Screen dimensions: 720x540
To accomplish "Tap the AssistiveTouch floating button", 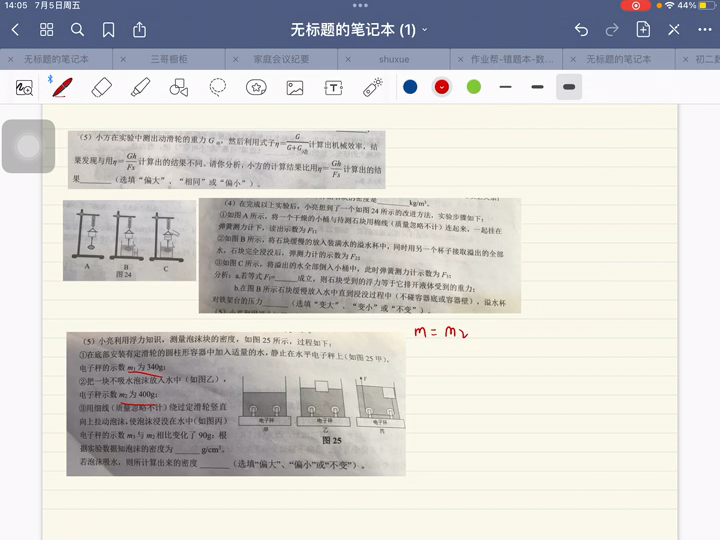I will click(28, 146).
